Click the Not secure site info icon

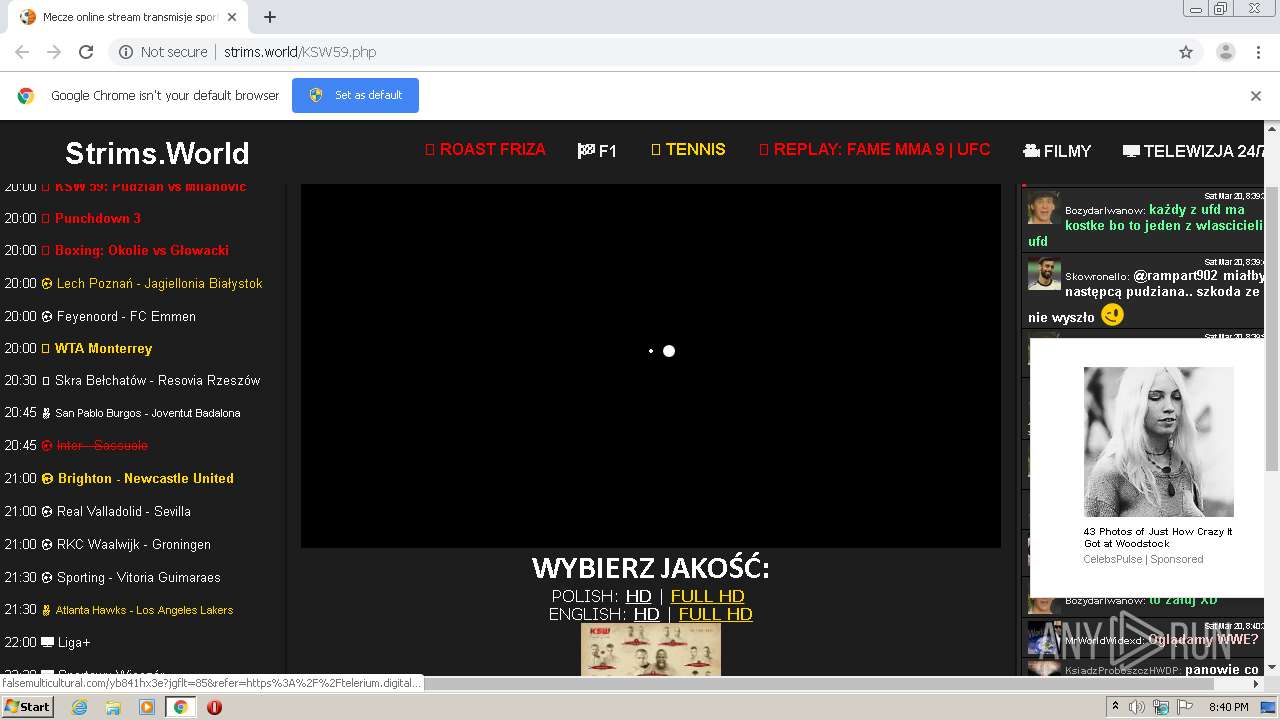coord(126,52)
